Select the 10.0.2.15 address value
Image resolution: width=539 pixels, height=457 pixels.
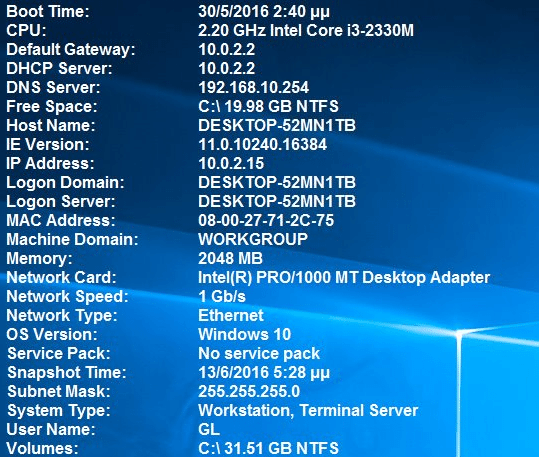(x=231, y=163)
